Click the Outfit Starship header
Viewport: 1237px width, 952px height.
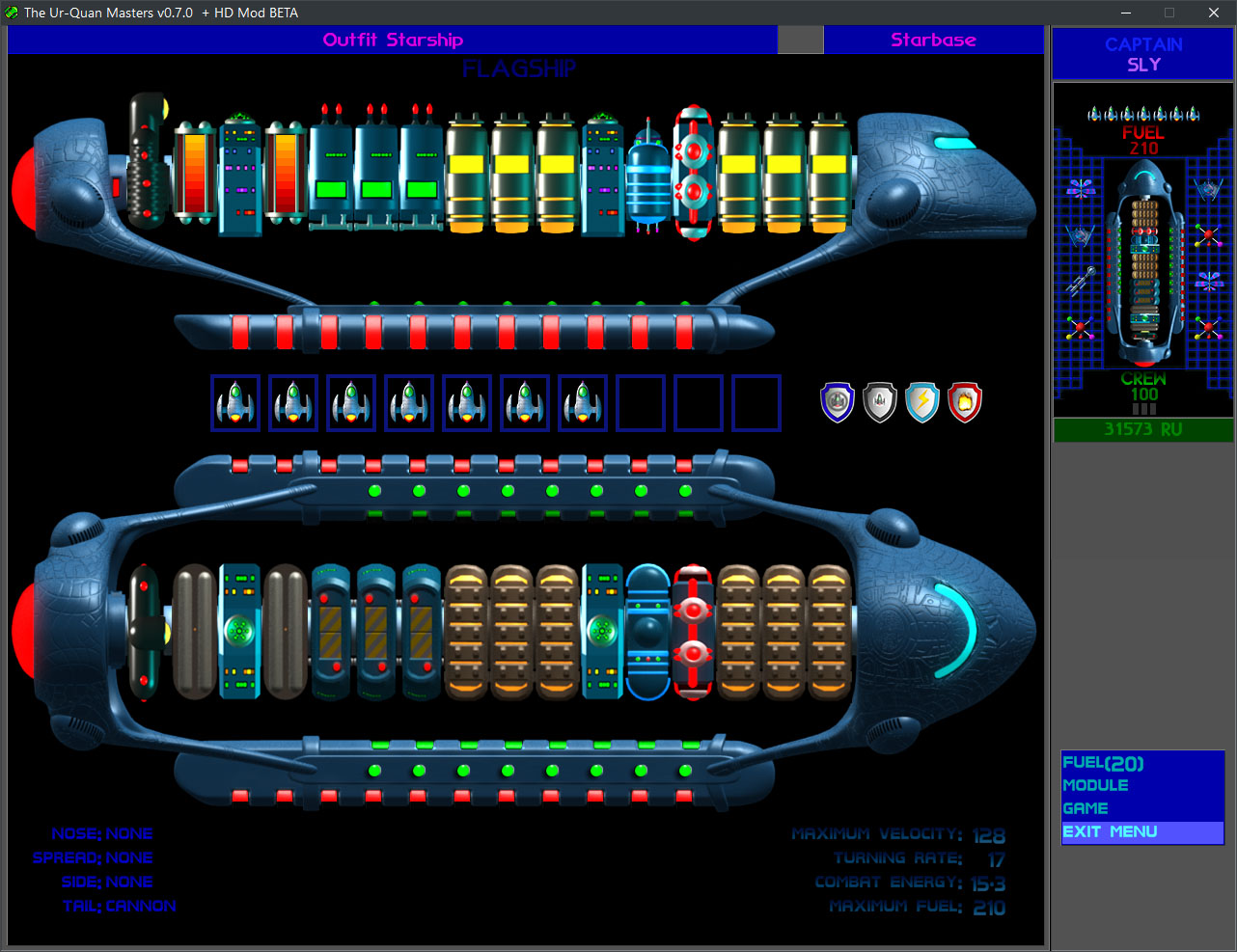tap(393, 40)
